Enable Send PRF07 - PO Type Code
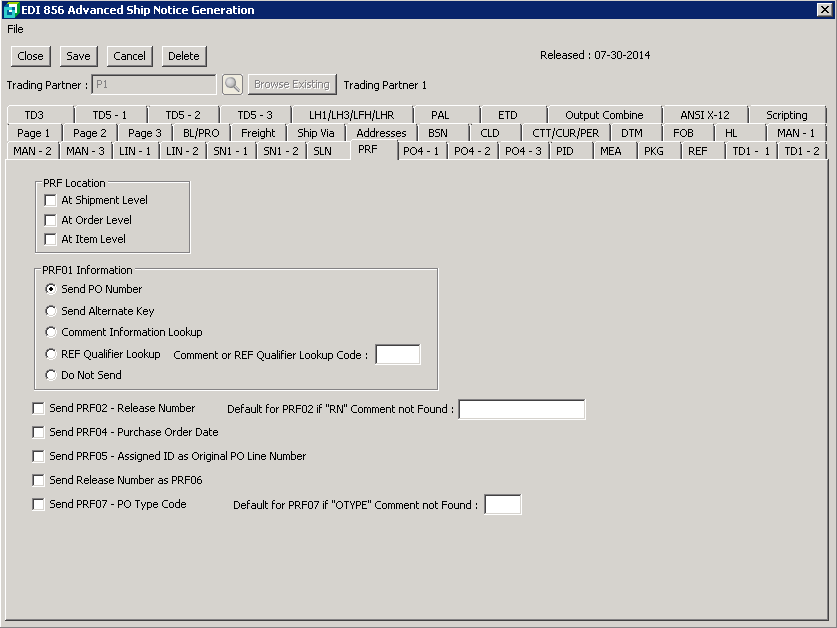837x628 pixels. tap(38, 504)
